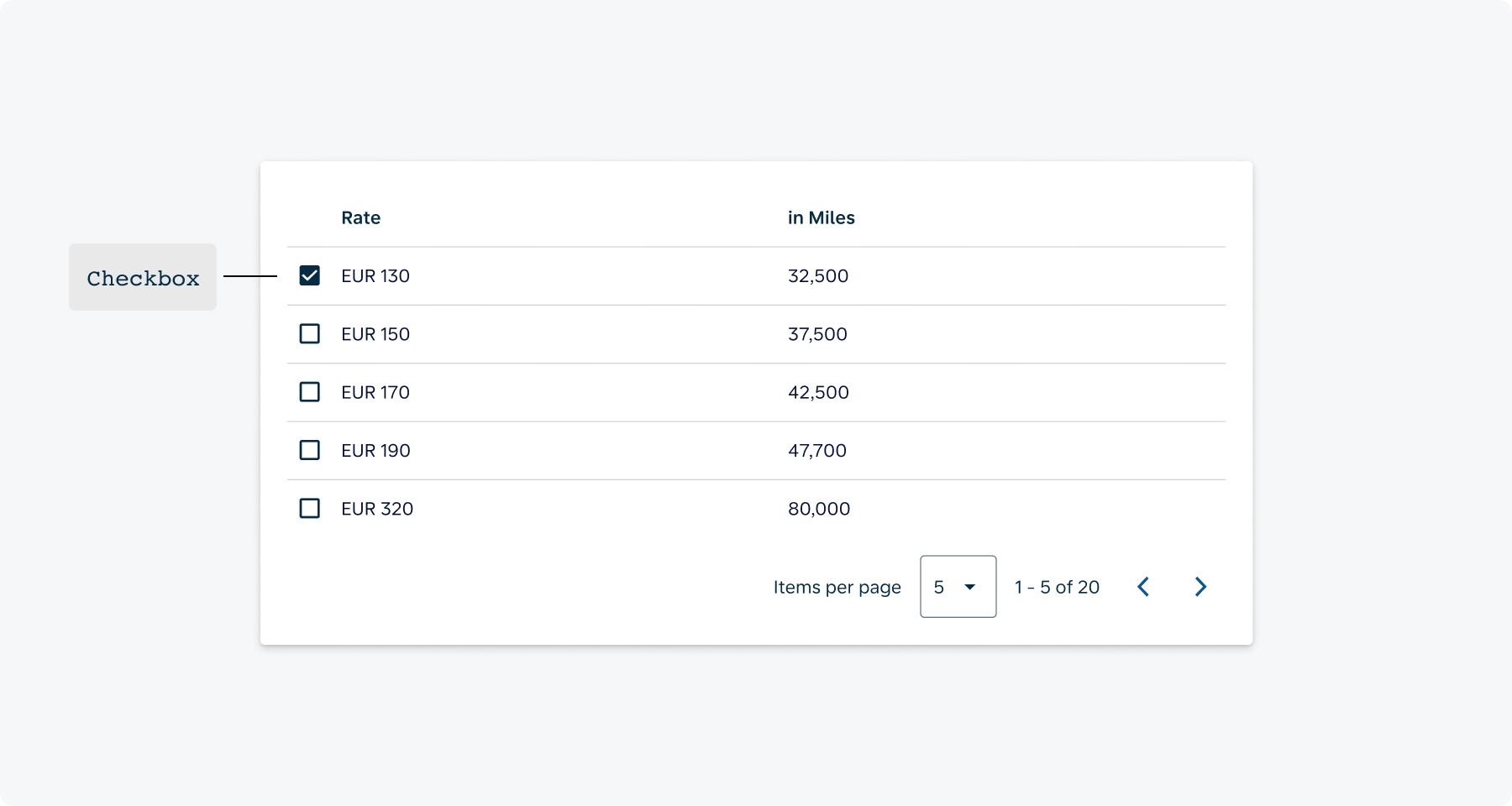This screenshot has width=1512, height=806.
Task: Click the 32,500 miles value
Action: 818,275
